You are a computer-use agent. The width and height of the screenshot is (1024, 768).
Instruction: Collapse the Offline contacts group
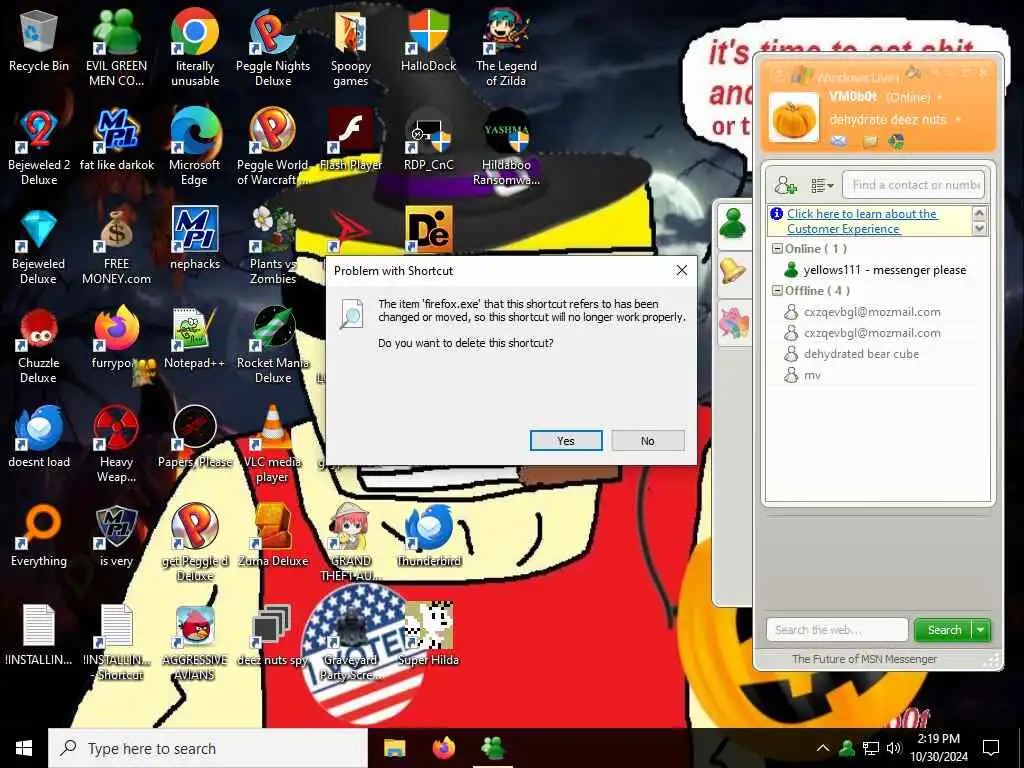pos(777,291)
